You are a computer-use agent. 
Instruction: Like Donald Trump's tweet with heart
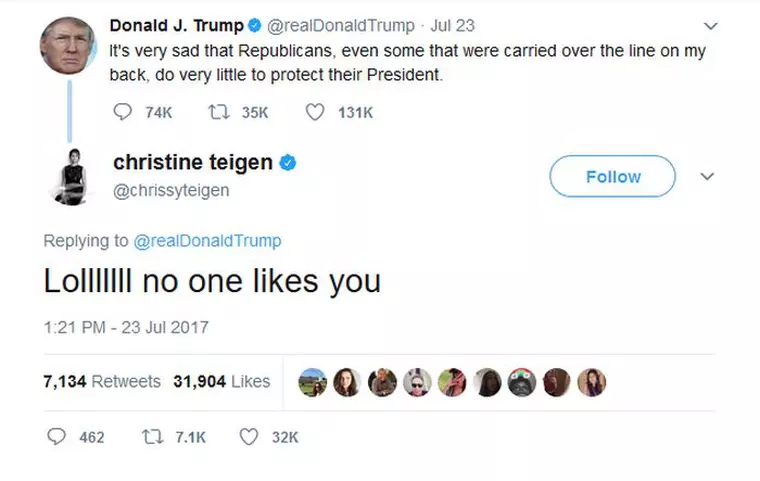pos(314,113)
